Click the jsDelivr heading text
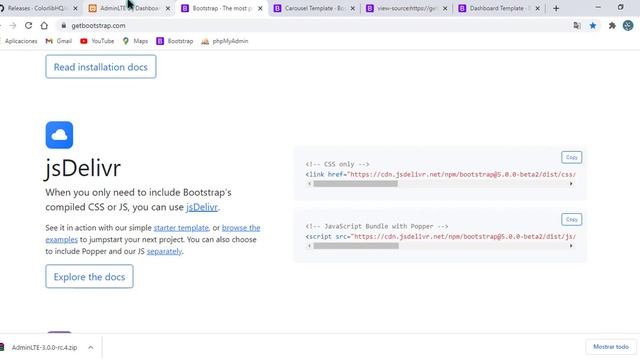Image resolution: width=640 pixels, height=360 pixels. pyautogui.click(x=83, y=168)
